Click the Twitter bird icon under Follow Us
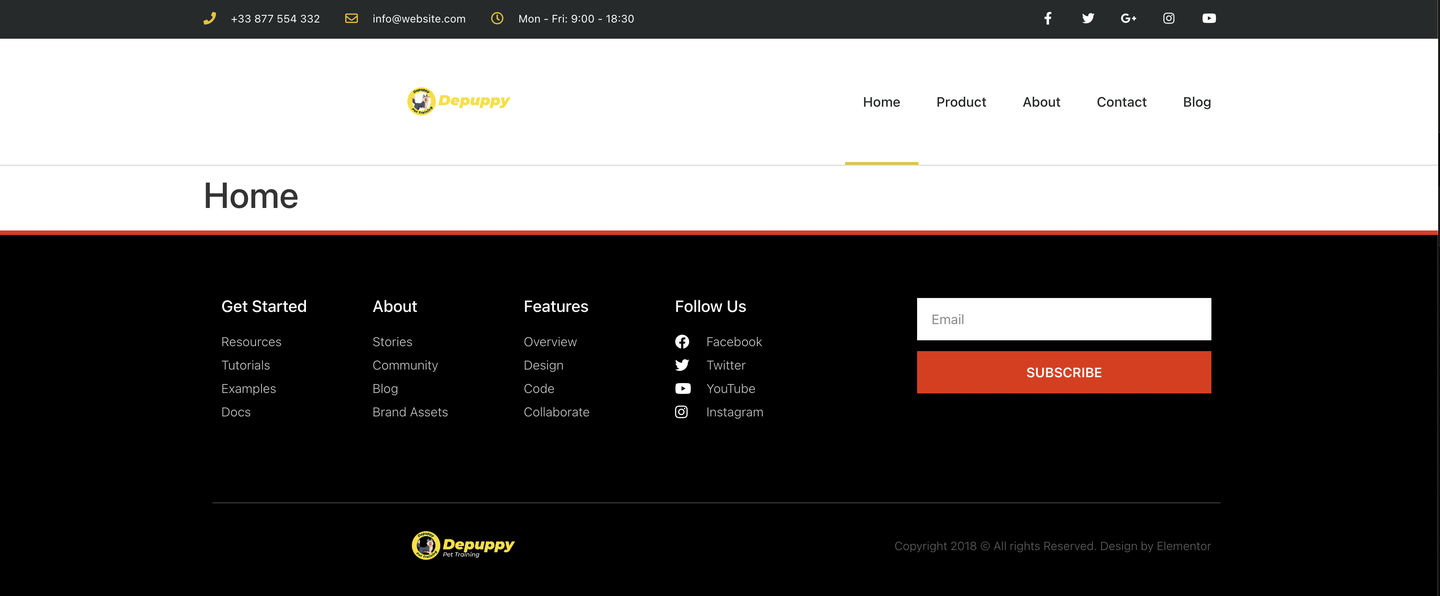The height and width of the screenshot is (596, 1440). point(682,365)
